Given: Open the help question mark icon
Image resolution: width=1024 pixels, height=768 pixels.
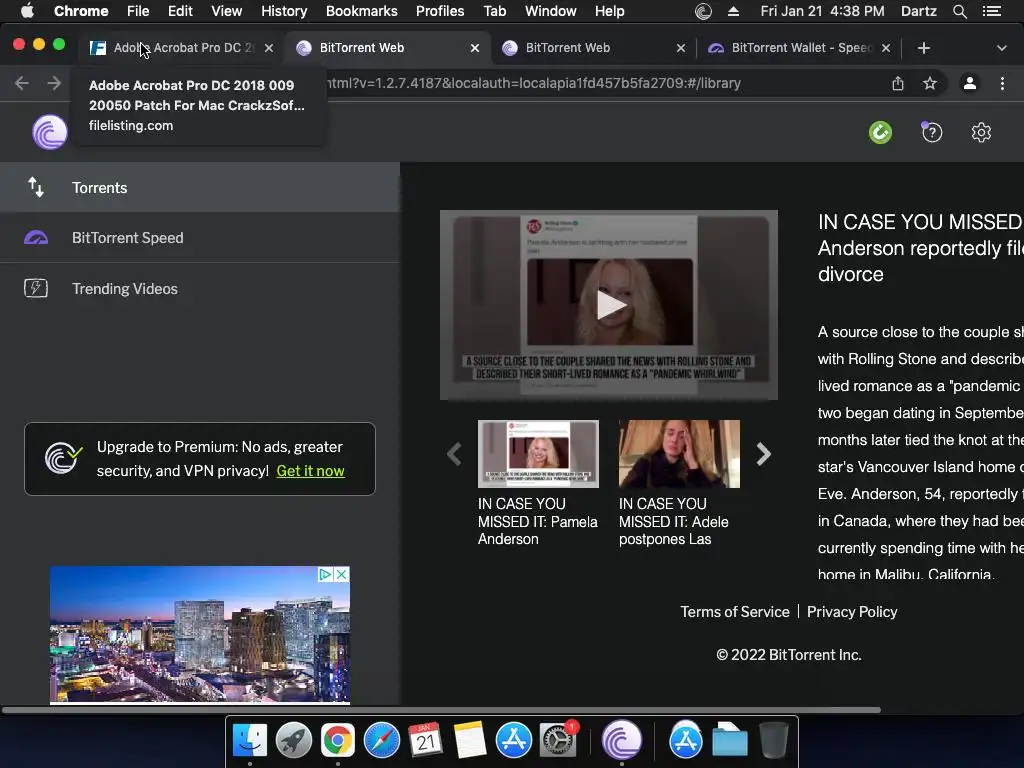Looking at the screenshot, I should (931, 133).
